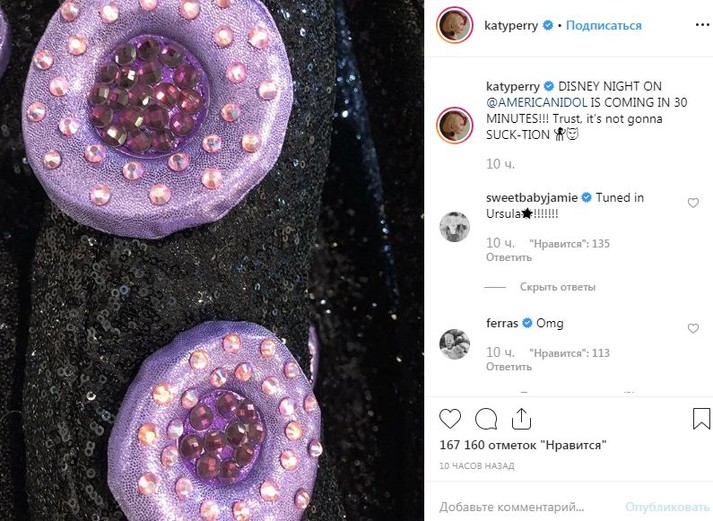This screenshot has width=713, height=521.
Task: Like the ferras comment with its heart
Action: pyautogui.click(x=693, y=328)
